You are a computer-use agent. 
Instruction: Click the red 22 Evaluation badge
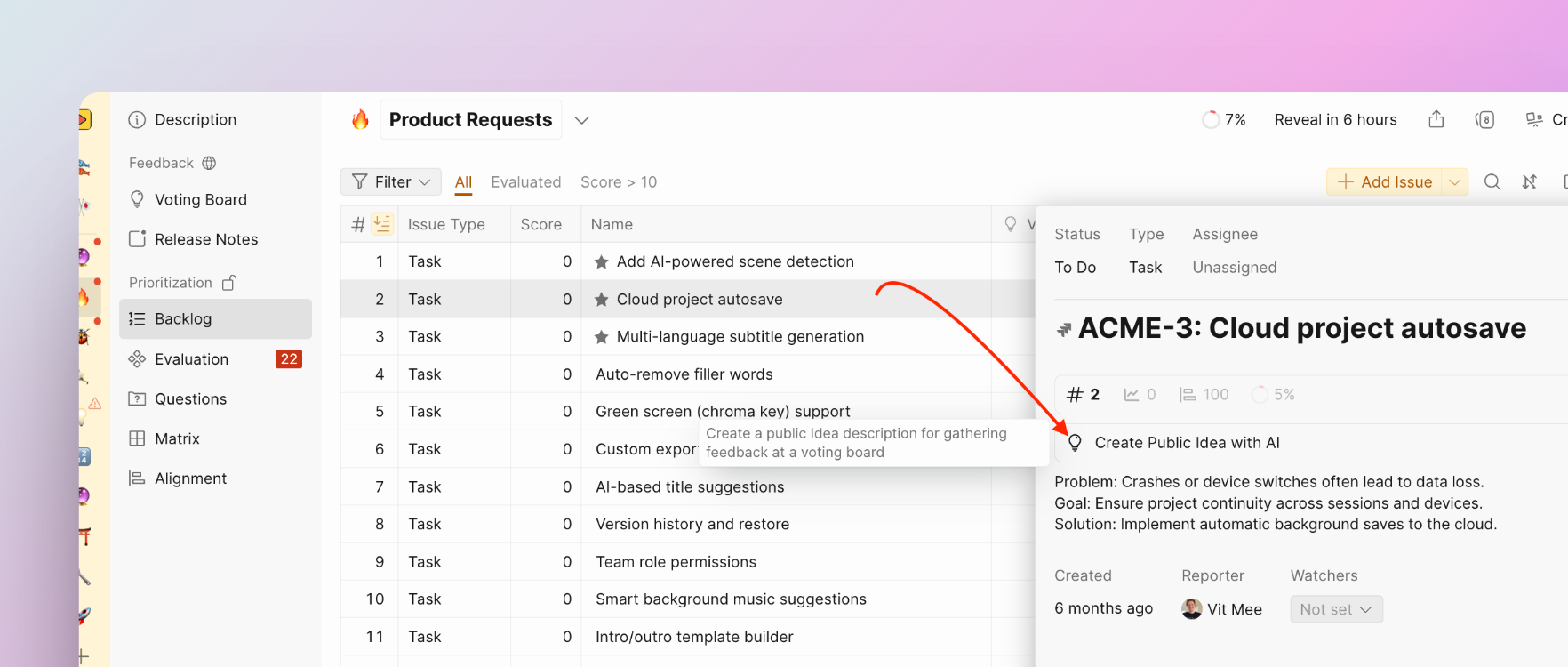click(289, 358)
